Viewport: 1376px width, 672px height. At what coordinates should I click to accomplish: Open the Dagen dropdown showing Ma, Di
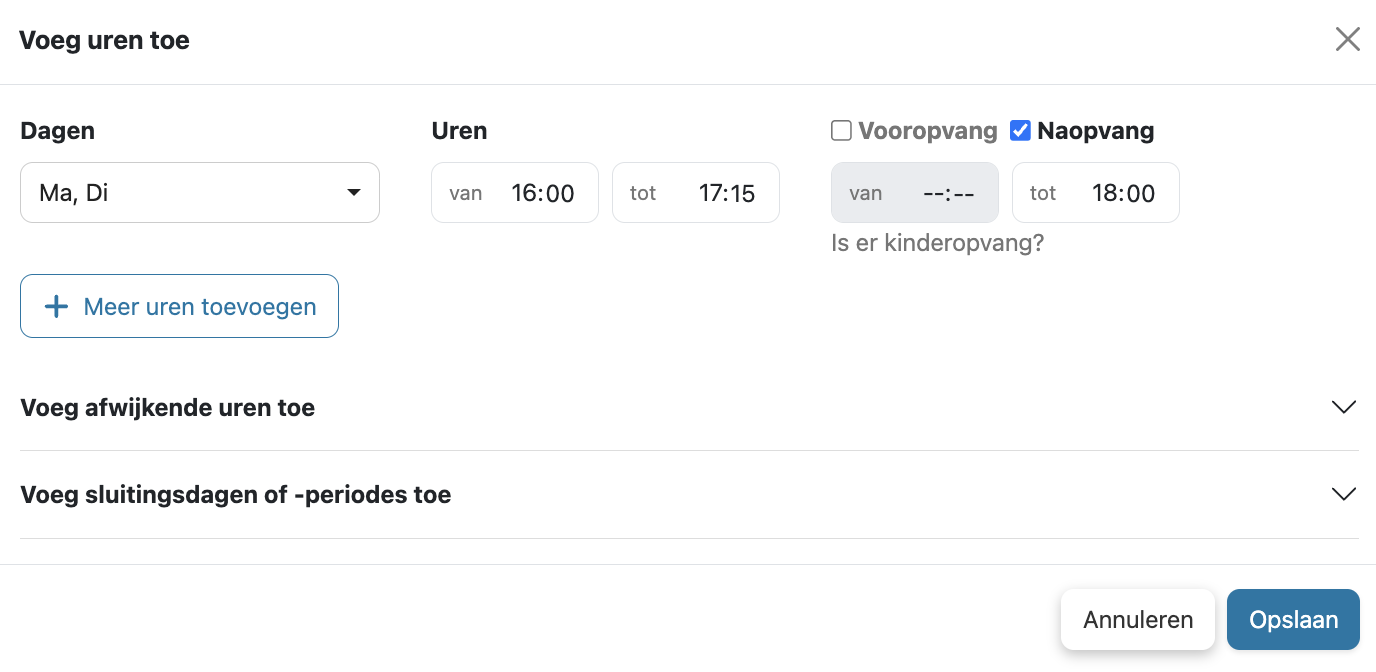(200, 192)
